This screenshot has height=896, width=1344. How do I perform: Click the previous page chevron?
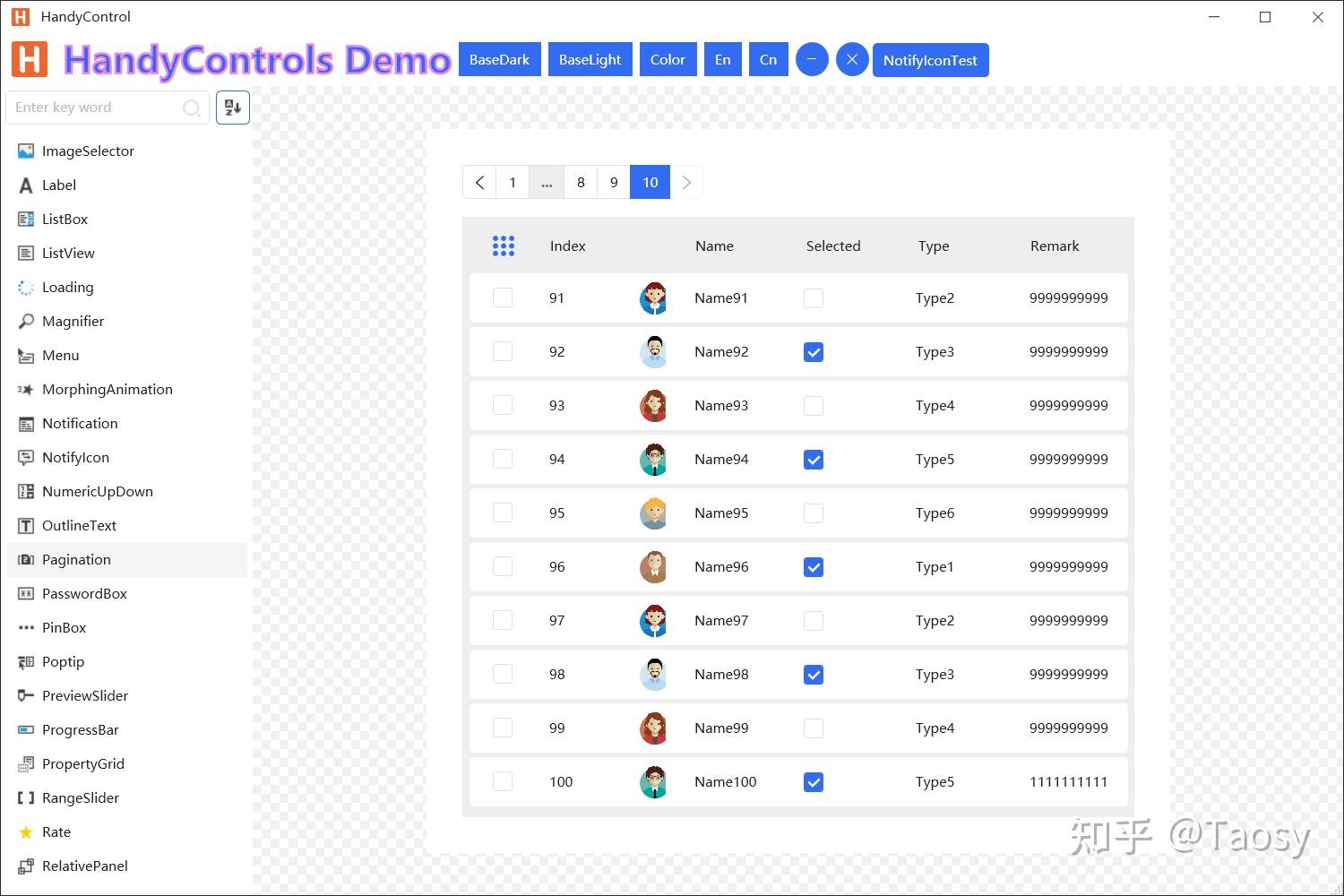[x=479, y=182]
